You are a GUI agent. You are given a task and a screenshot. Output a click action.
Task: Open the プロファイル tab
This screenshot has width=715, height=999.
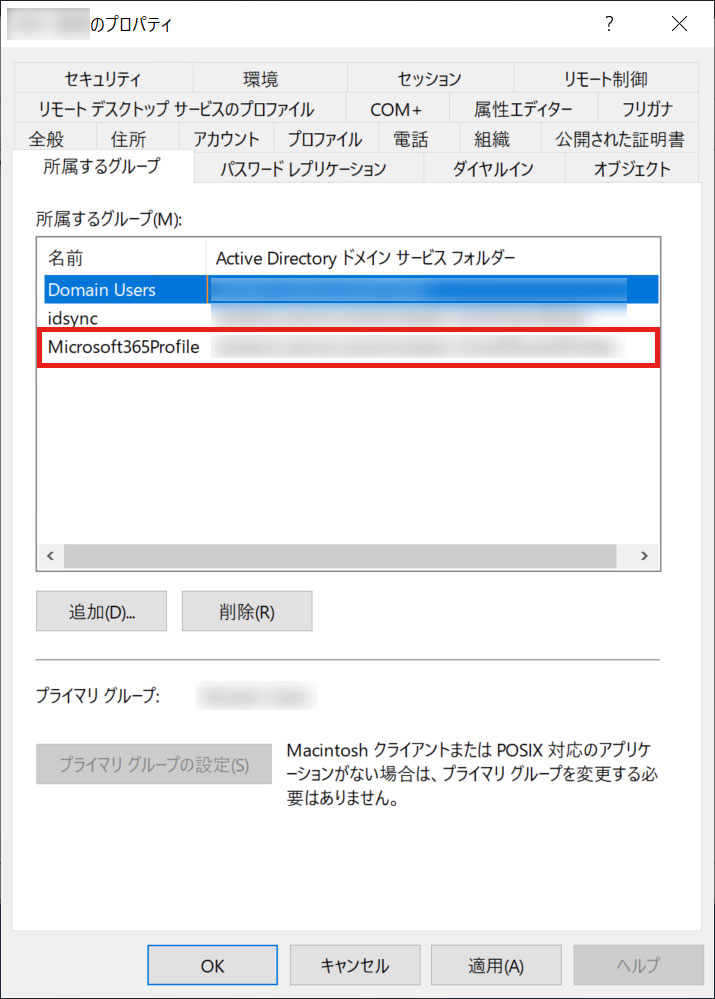click(326, 138)
